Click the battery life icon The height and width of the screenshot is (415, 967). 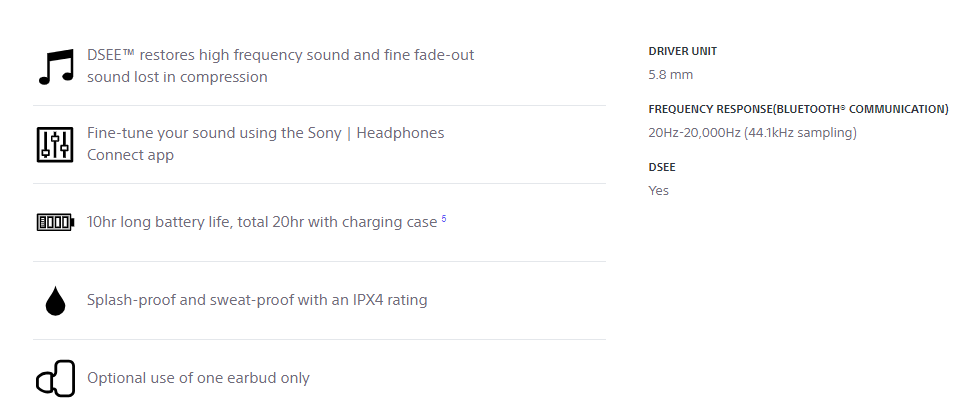(56, 222)
